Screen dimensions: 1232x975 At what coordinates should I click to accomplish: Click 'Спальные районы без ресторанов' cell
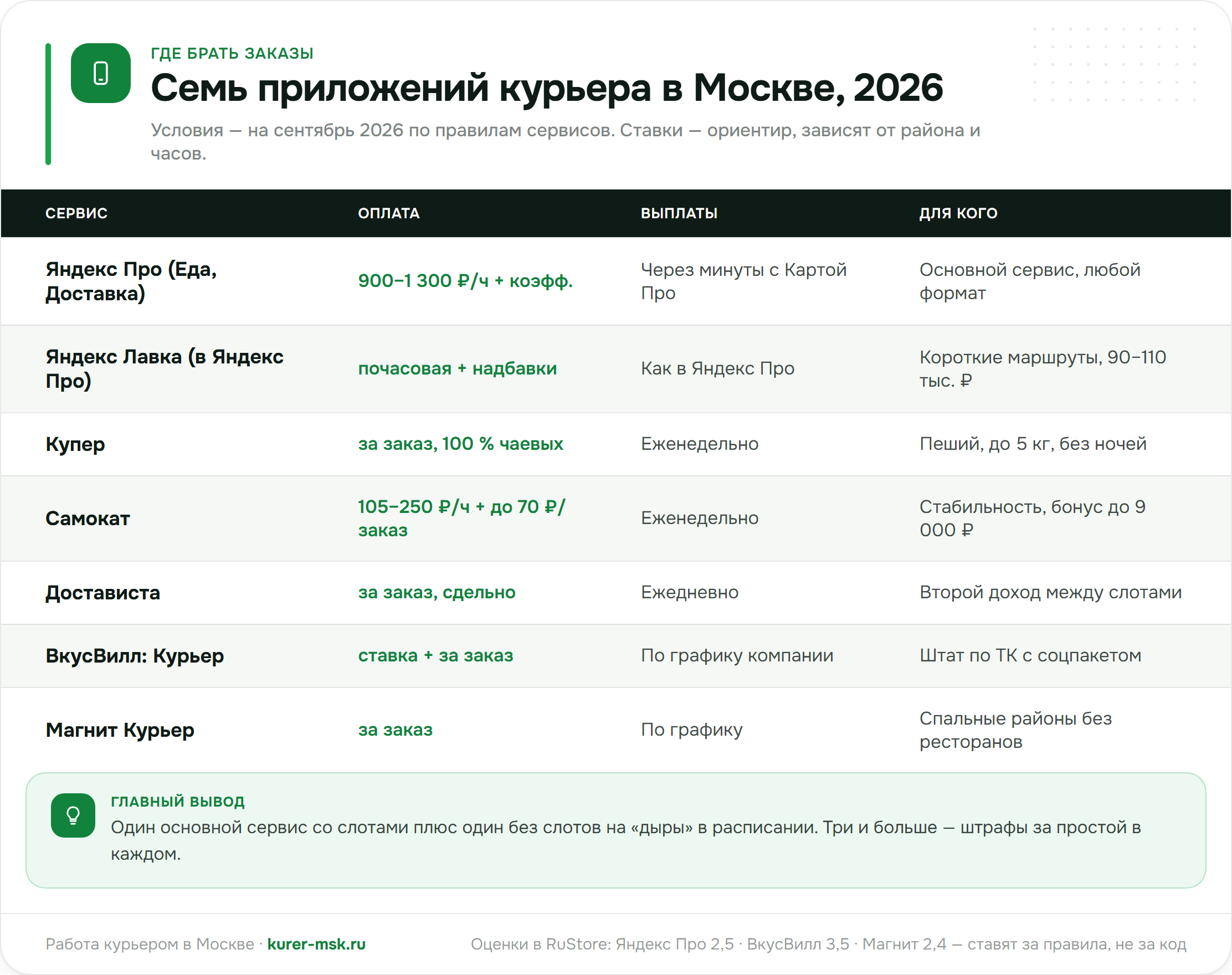click(1015, 730)
